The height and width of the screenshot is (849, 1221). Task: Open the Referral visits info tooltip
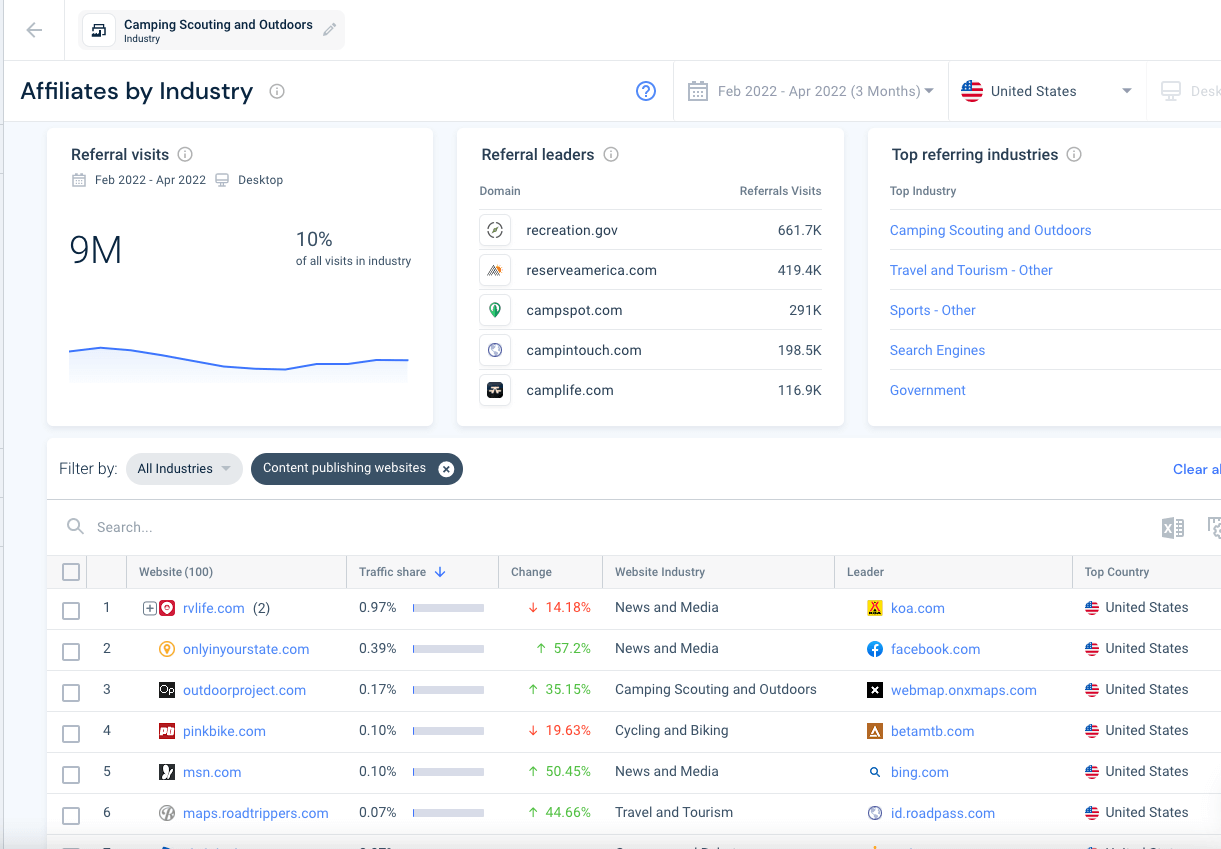pyautogui.click(x=184, y=154)
